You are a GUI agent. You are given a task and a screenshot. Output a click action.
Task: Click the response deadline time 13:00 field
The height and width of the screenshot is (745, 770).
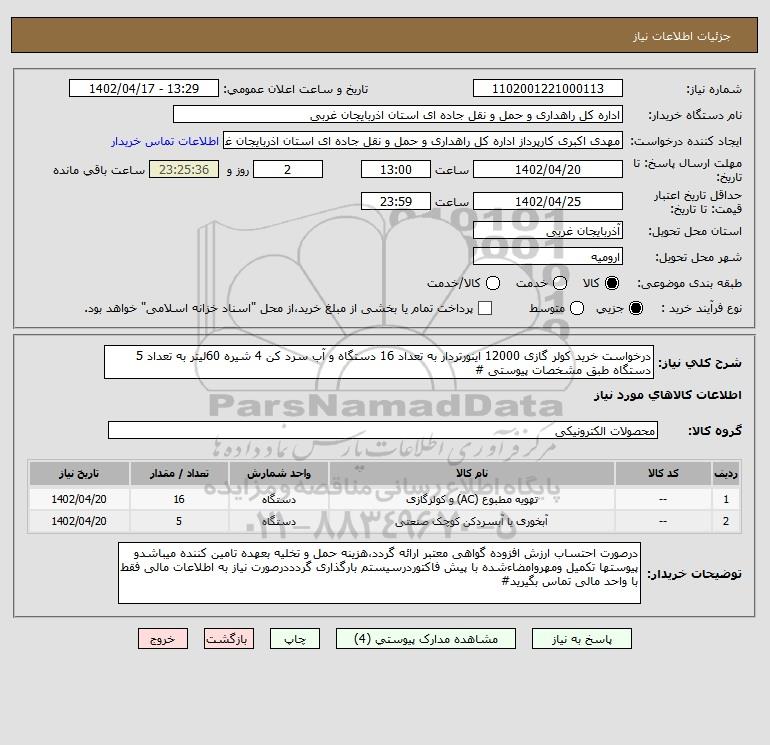(x=396, y=169)
